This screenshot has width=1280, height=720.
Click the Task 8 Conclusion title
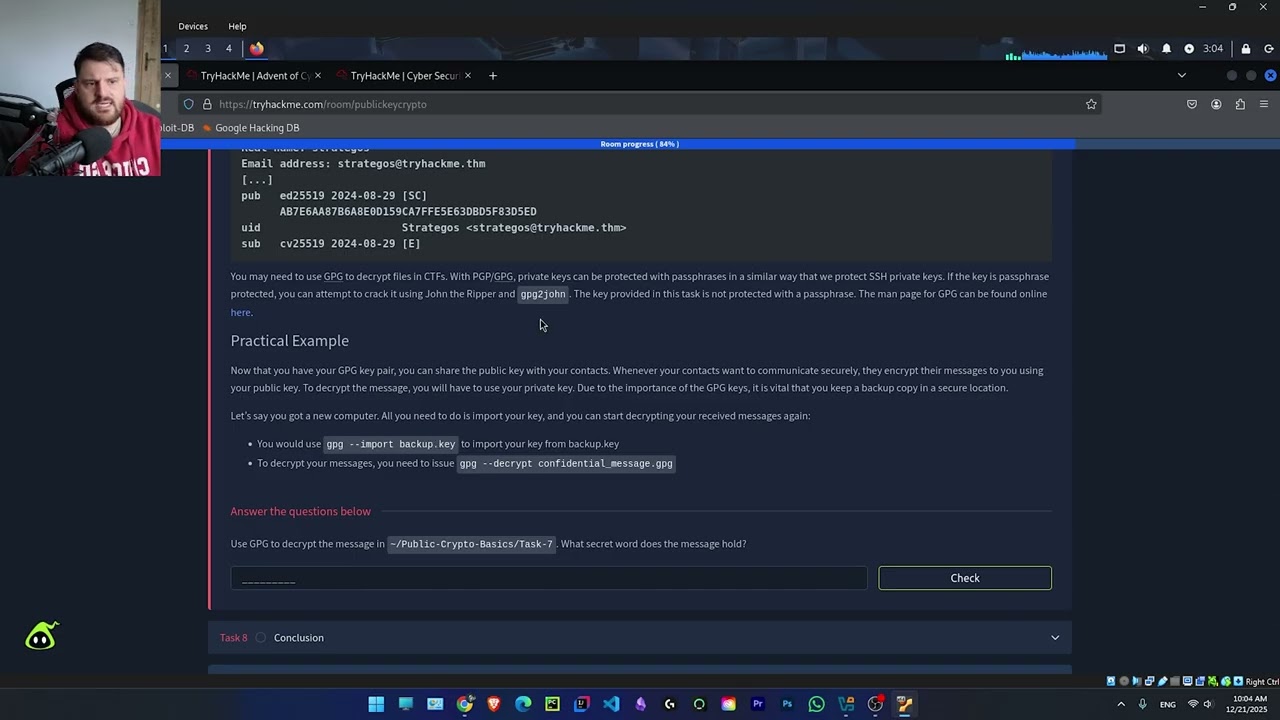[x=299, y=638]
